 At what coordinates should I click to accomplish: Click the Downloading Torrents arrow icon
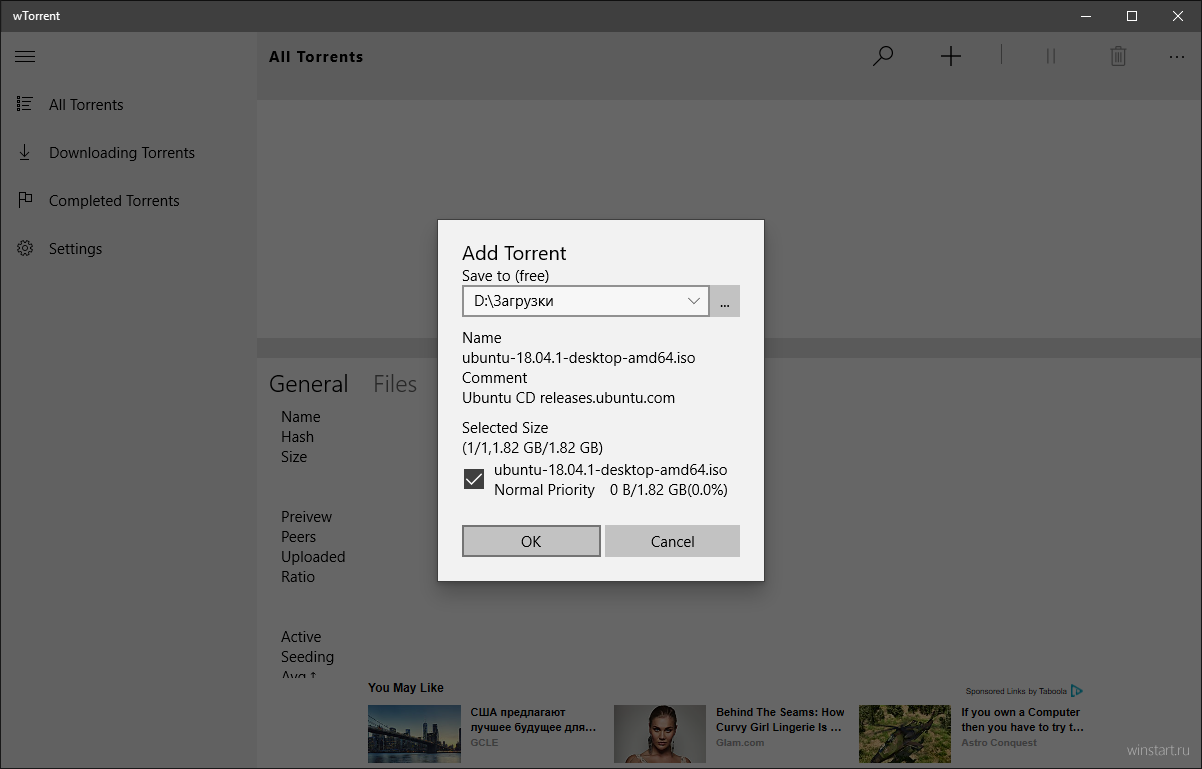(25, 152)
